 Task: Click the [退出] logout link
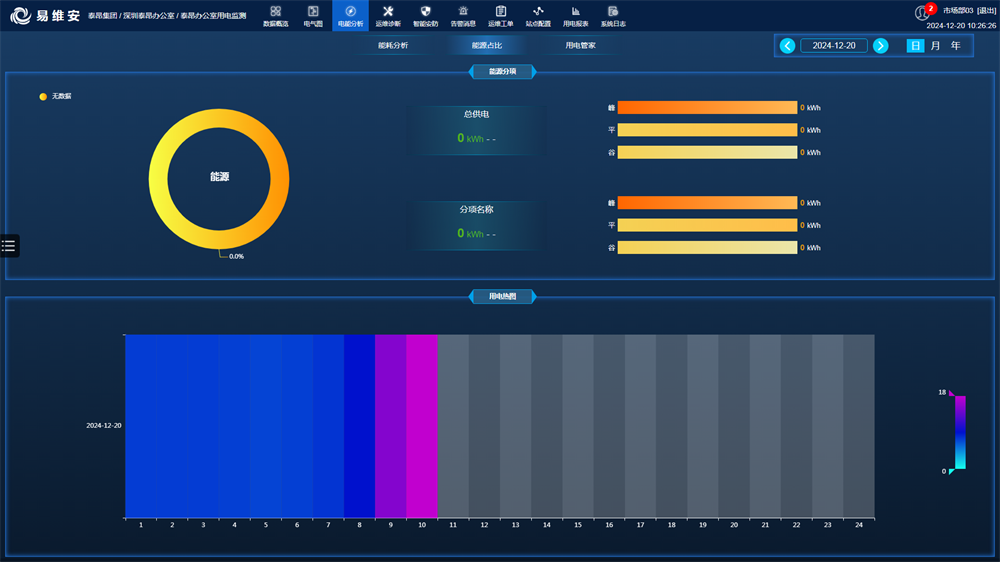(986, 10)
